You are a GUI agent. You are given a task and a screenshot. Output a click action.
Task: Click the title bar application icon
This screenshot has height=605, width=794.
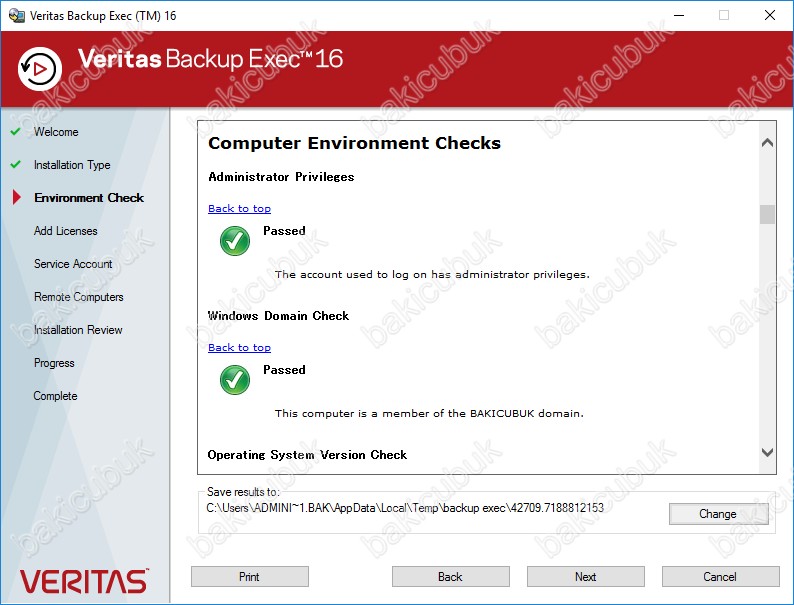point(16,15)
